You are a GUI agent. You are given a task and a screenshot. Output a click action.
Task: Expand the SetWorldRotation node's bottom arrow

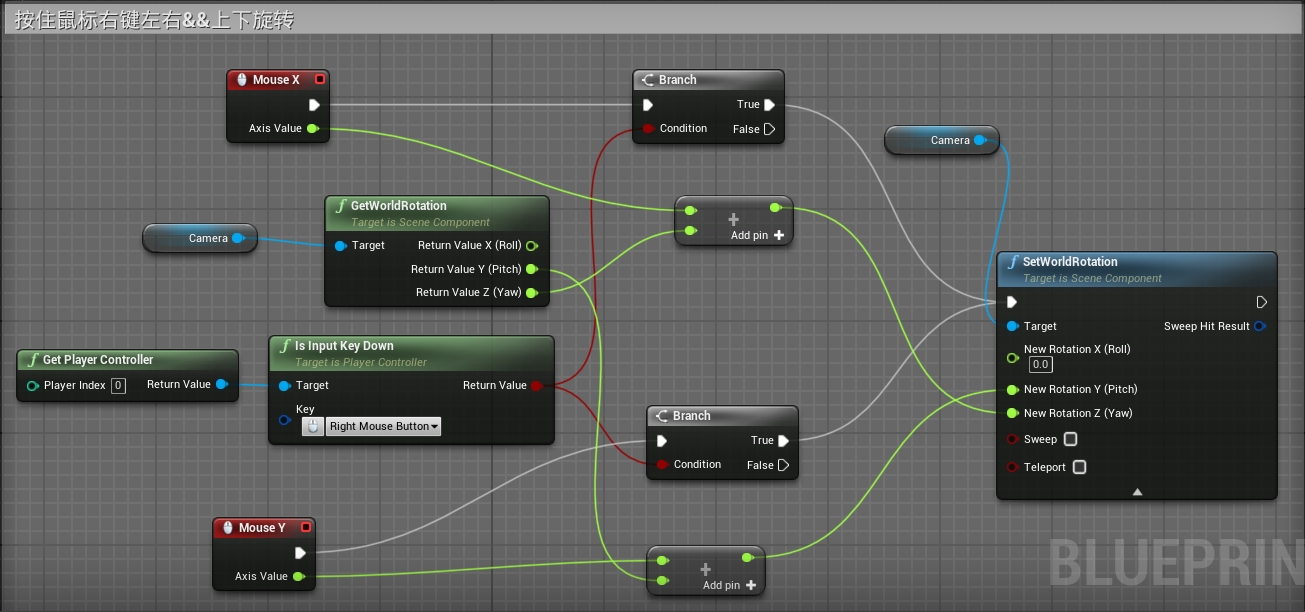click(x=1137, y=491)
